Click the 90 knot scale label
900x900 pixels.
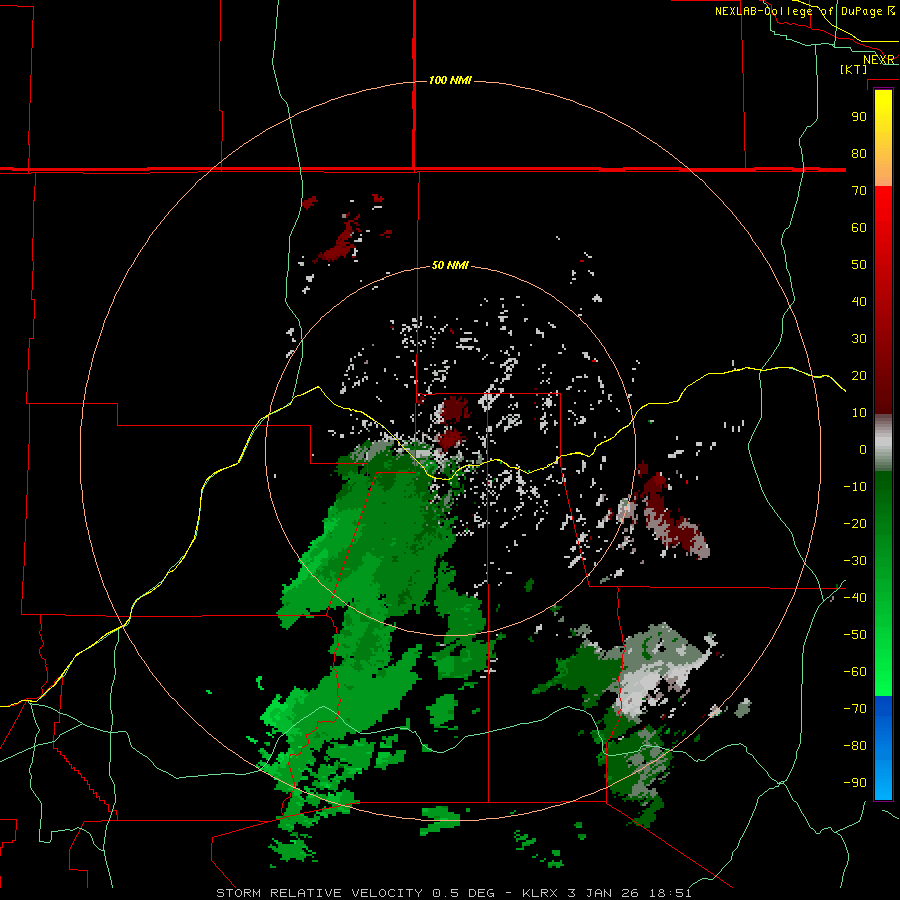point(859,117)
